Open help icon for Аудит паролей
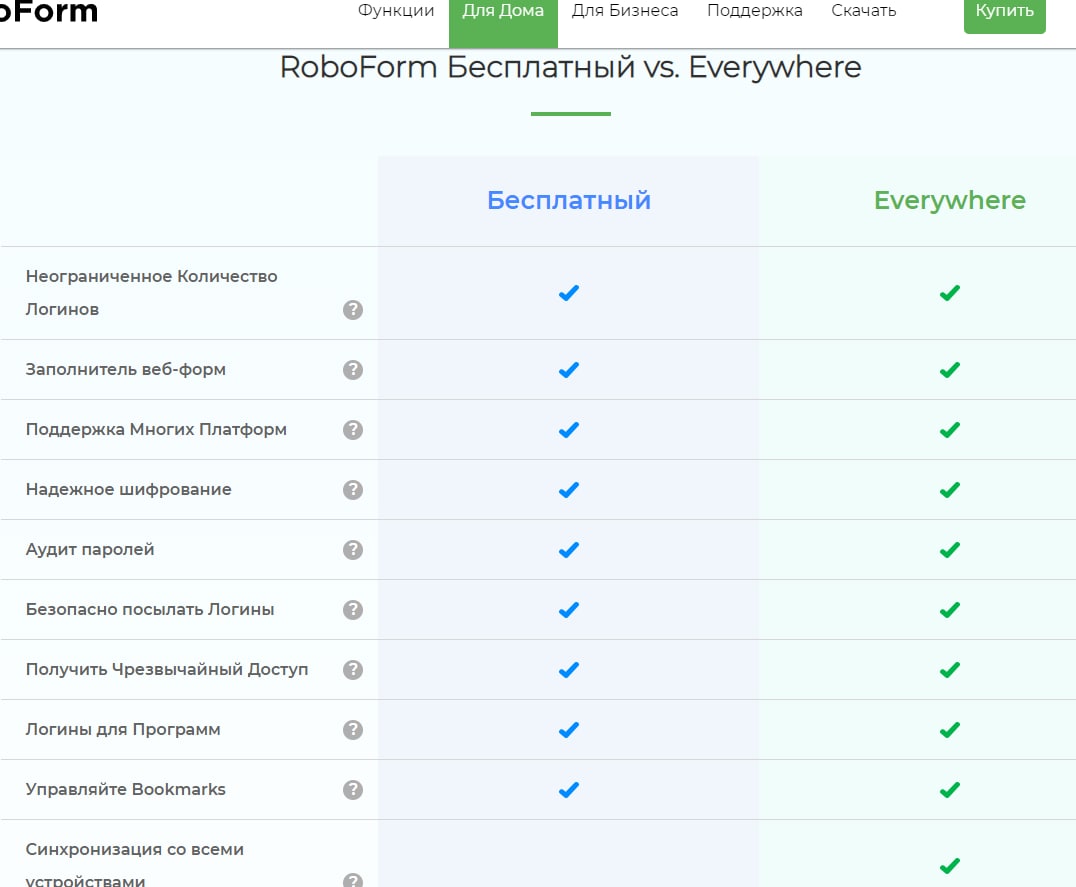The image size is (1076, 887). click(353, 550)
